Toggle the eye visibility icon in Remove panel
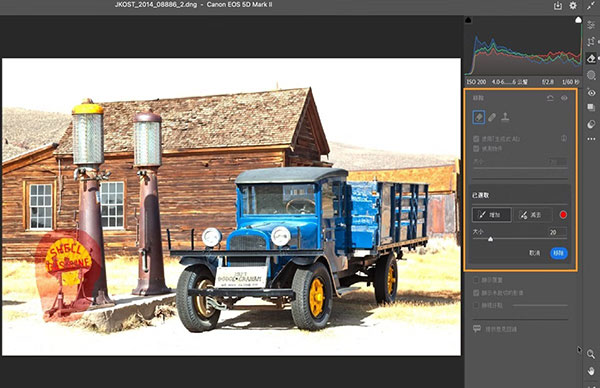600x388 pixels. 564,98
